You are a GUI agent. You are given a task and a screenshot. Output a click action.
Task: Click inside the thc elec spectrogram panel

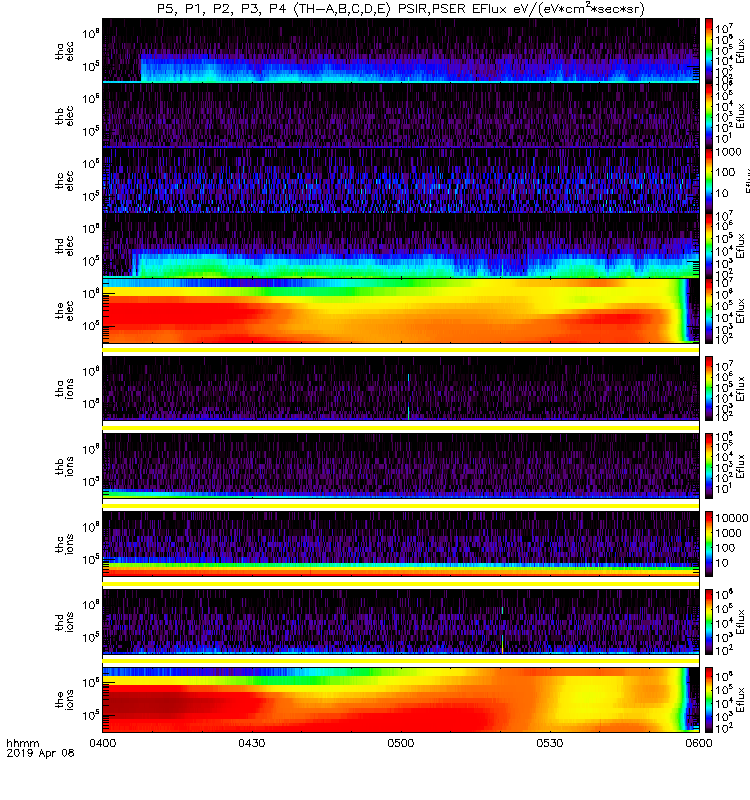tap(401, 180)
